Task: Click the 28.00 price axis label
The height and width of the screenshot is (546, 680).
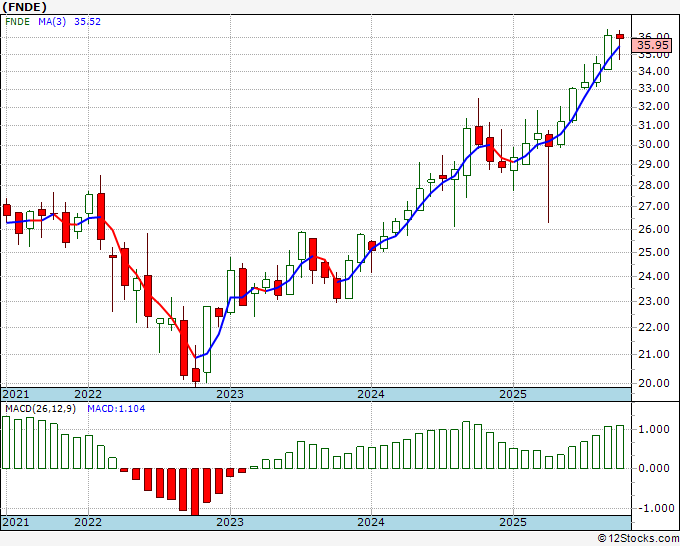Action: pyautogui.click(x=654, y=185)
